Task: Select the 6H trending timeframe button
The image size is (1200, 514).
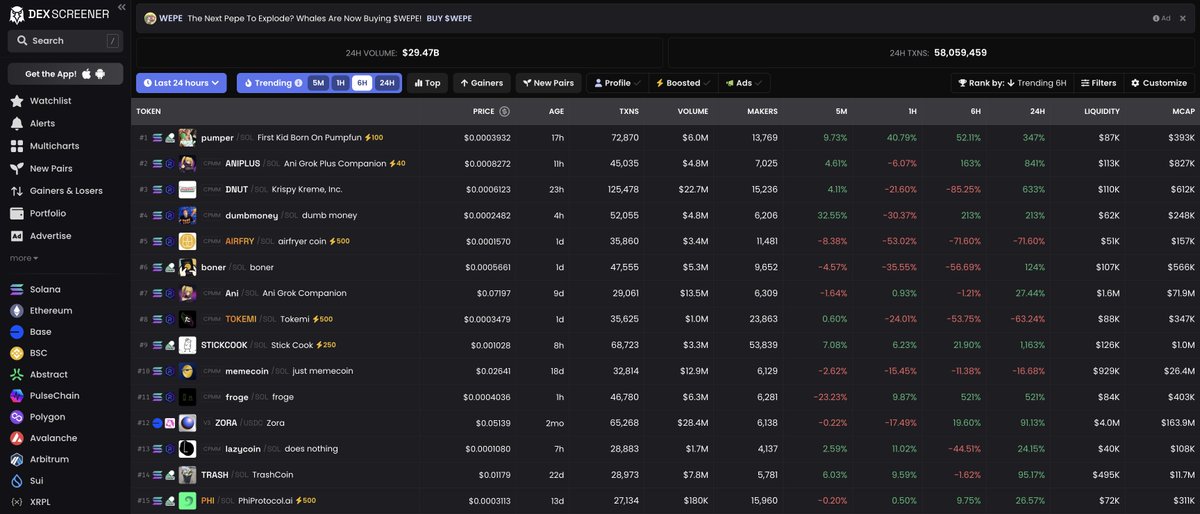Action: pos(362,83)
